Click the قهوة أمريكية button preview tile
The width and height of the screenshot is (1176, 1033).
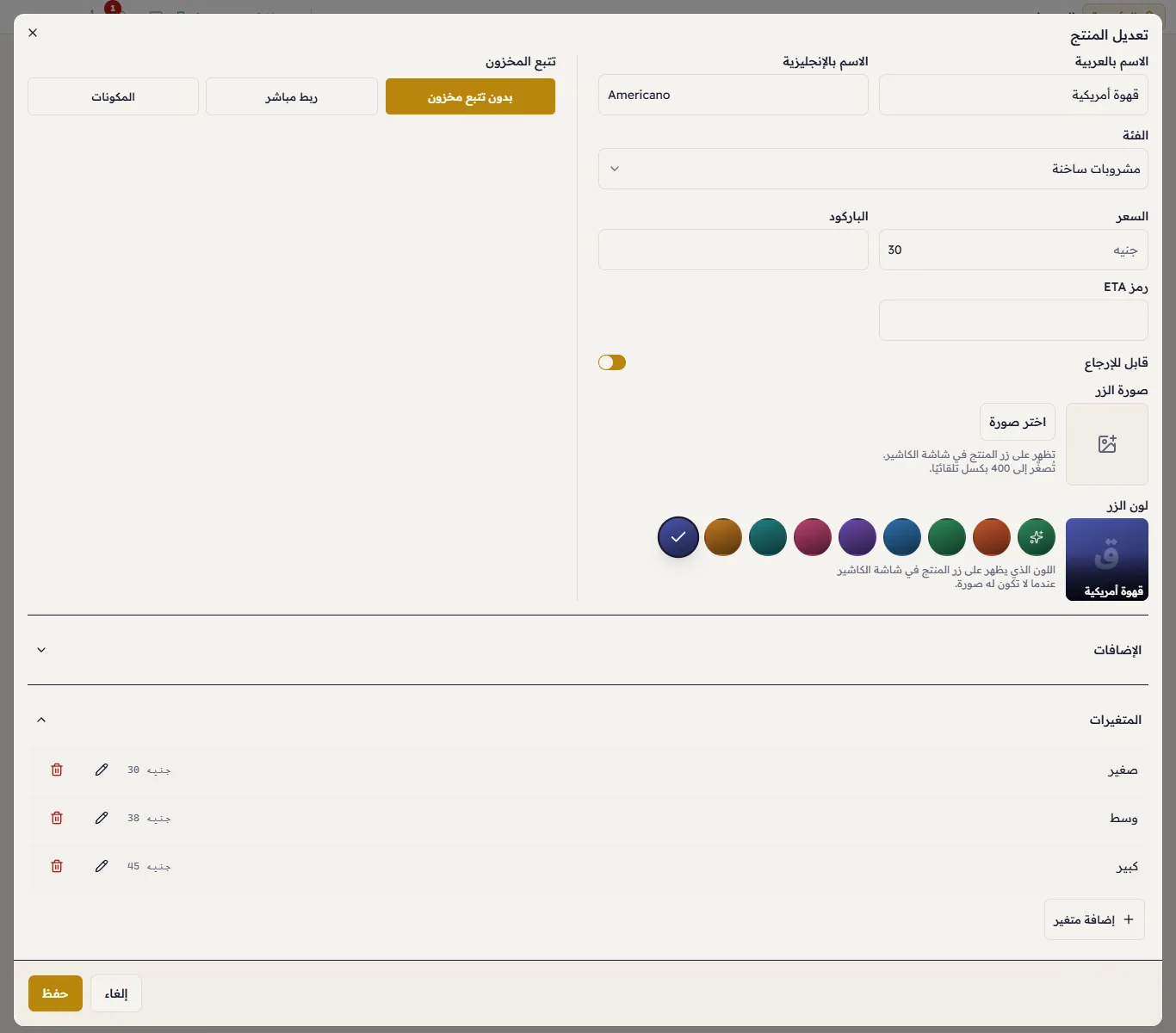point(1107,560)
